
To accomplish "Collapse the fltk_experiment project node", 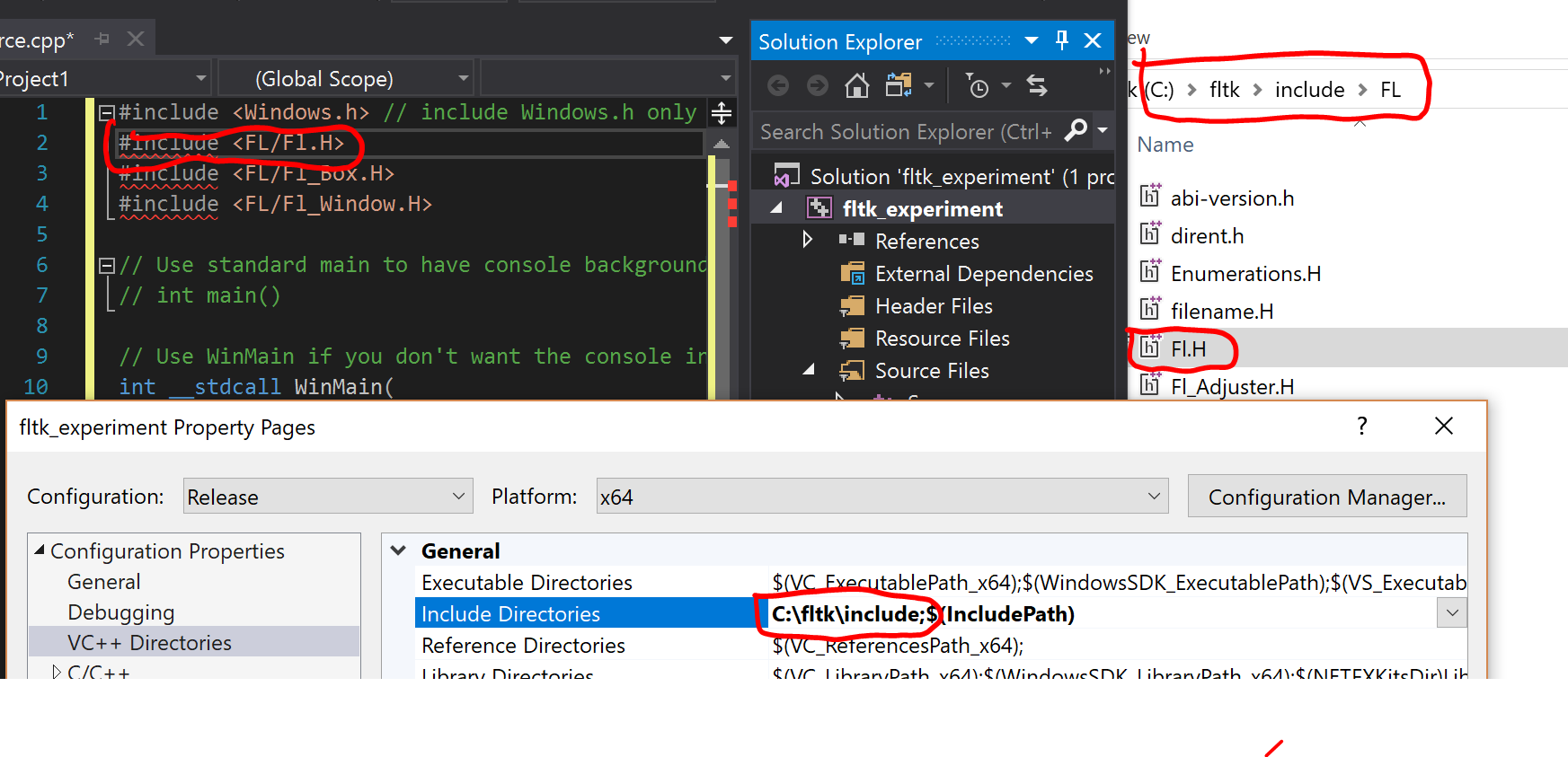I will pyautogui.click(x=777, y=208).
